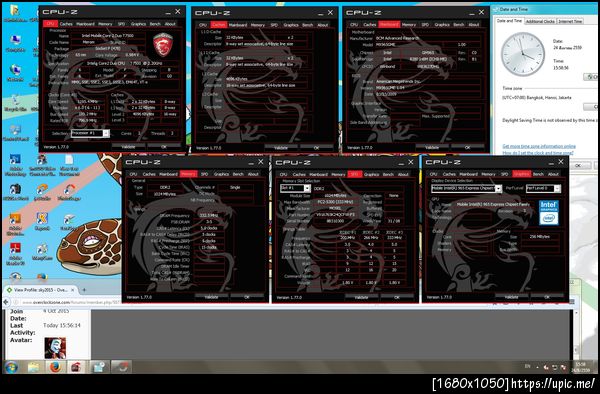Click OK in the Date and Time dialog
The width and height of the screenshot is (600, 394).
point(578,165)
